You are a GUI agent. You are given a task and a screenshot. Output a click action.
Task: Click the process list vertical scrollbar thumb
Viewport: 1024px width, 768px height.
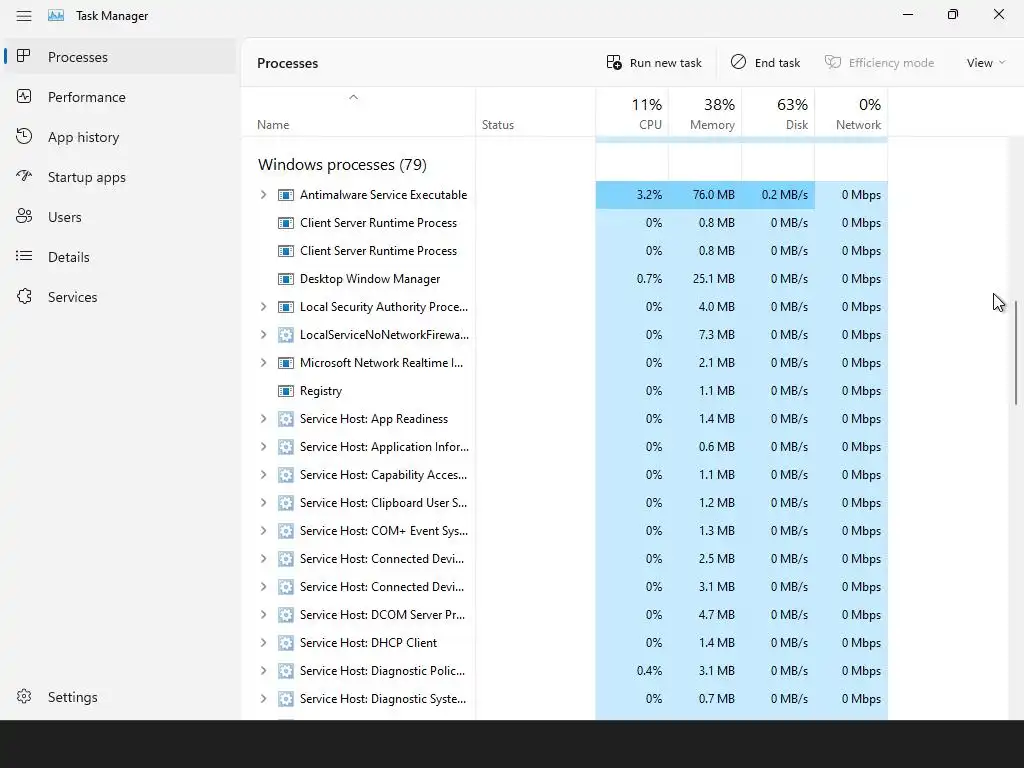coord(1016,352)
